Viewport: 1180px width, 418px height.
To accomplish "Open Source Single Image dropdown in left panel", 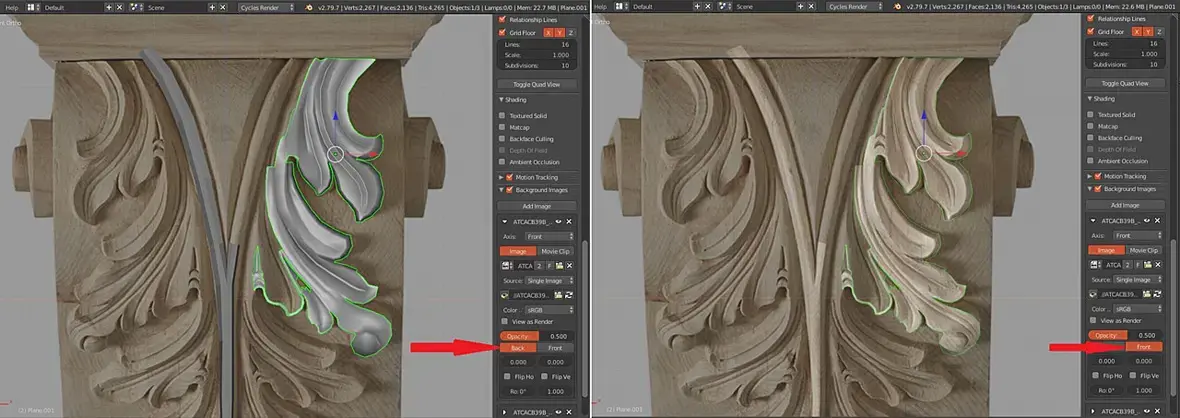I will point(549,281).
